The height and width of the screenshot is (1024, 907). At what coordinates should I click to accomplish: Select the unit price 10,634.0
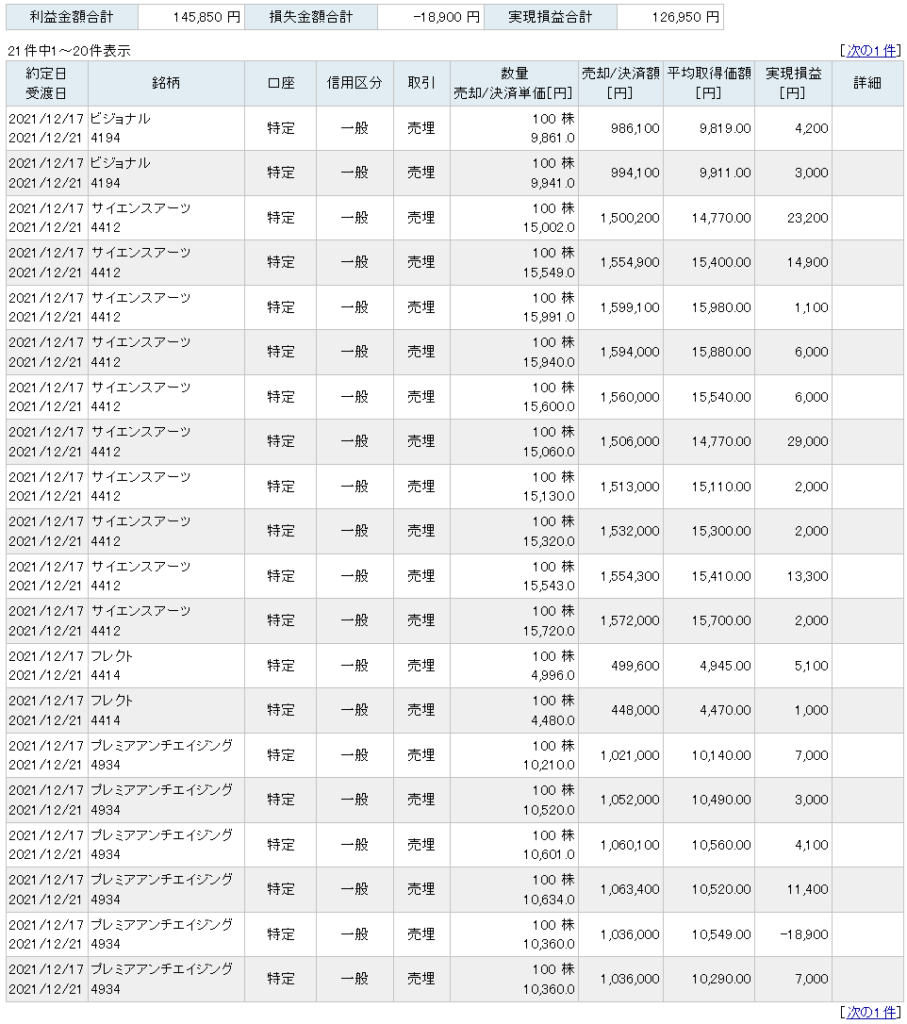pos(549,900)
